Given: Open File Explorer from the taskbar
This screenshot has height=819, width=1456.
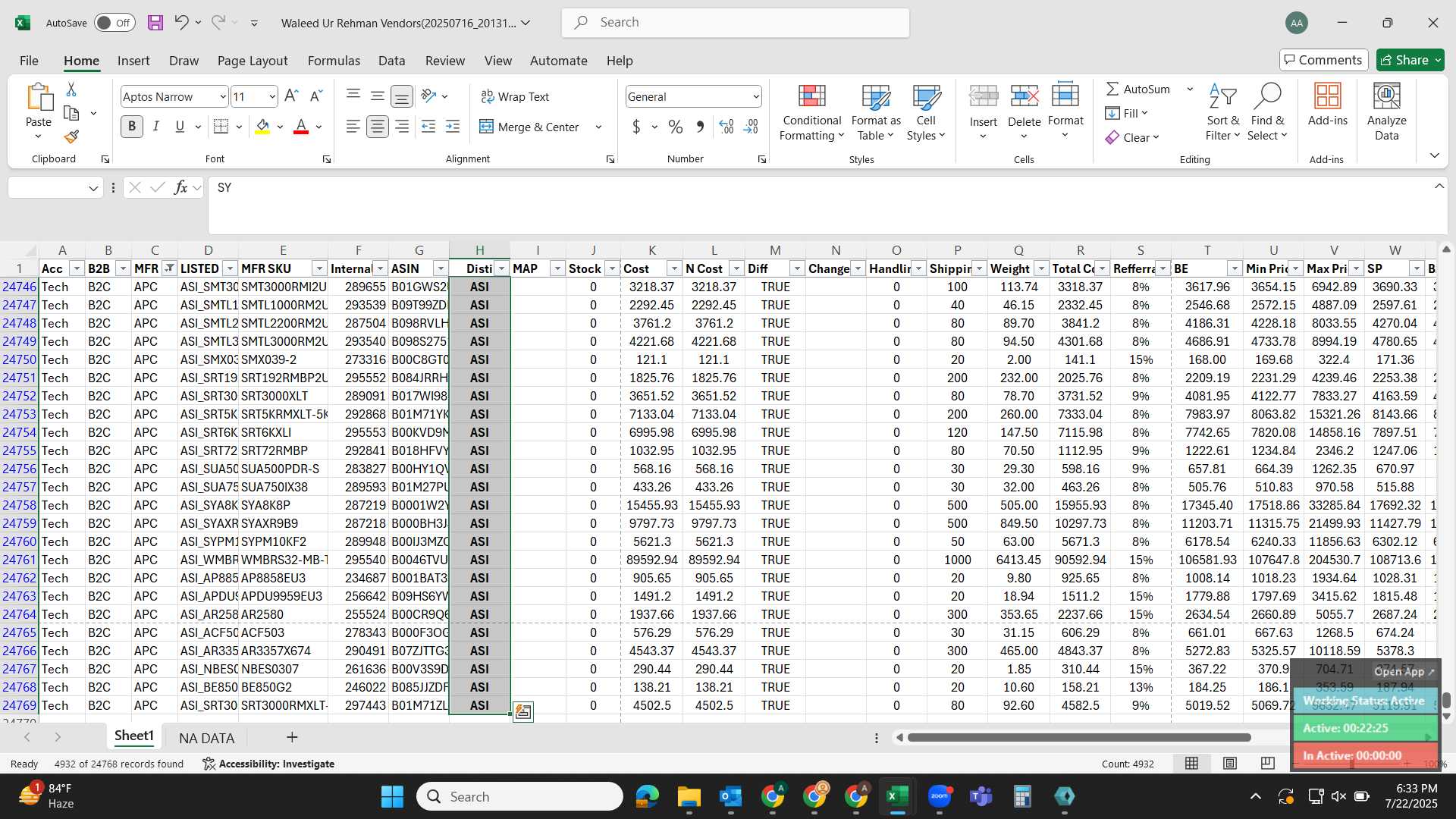Looking at the screenshot, I should 689,796.
